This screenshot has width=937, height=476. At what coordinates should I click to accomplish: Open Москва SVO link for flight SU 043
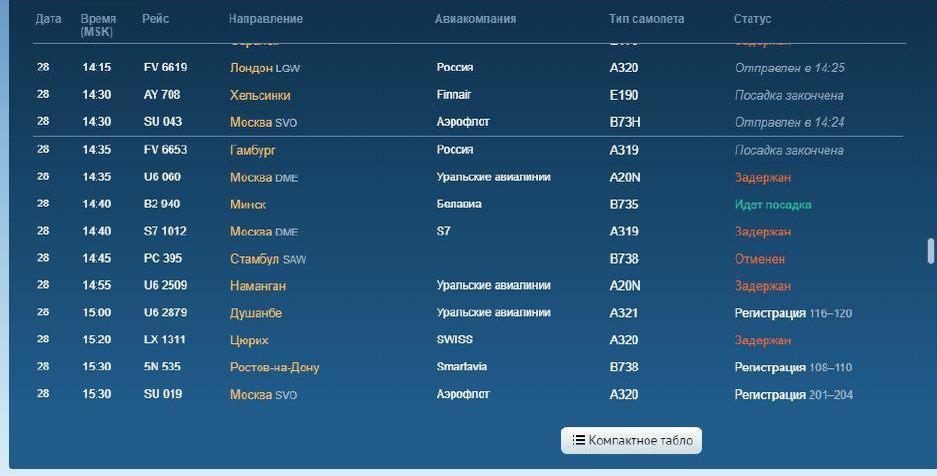point(263,122)
